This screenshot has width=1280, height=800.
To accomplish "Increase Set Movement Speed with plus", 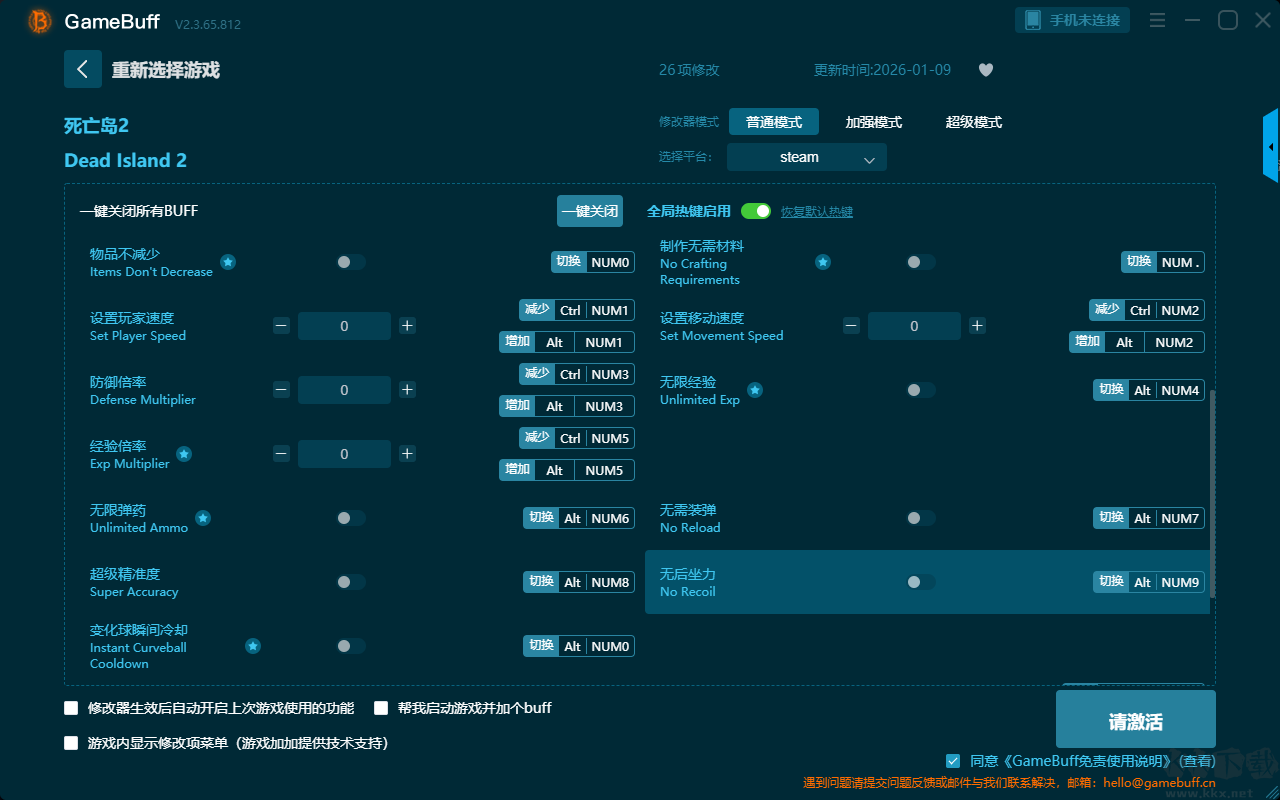I will tap(977, 326).
